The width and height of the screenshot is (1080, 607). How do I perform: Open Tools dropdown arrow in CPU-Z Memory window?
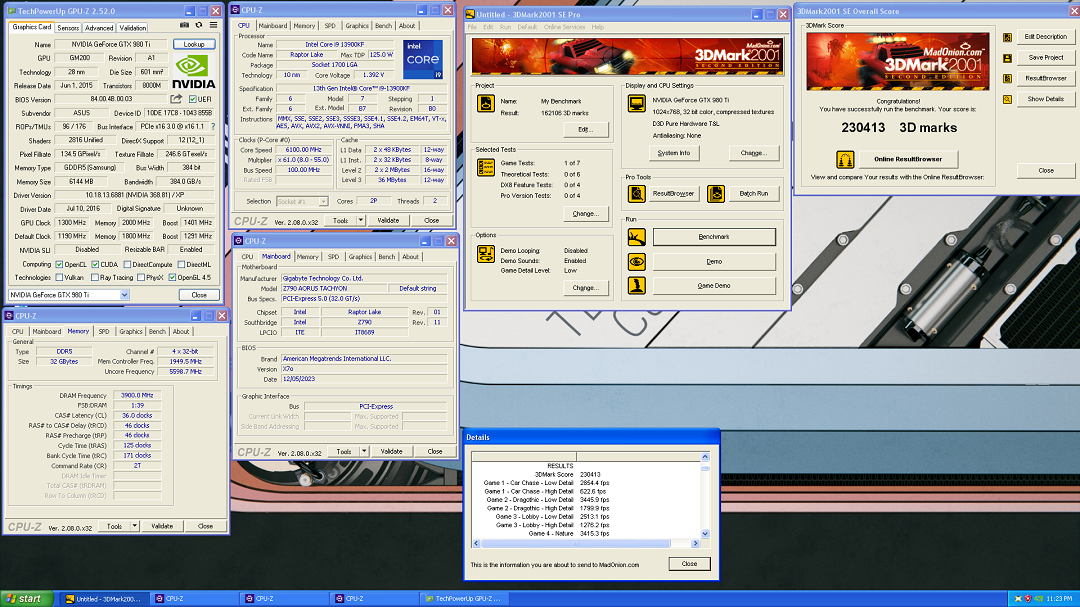click(x=134, y=526)
